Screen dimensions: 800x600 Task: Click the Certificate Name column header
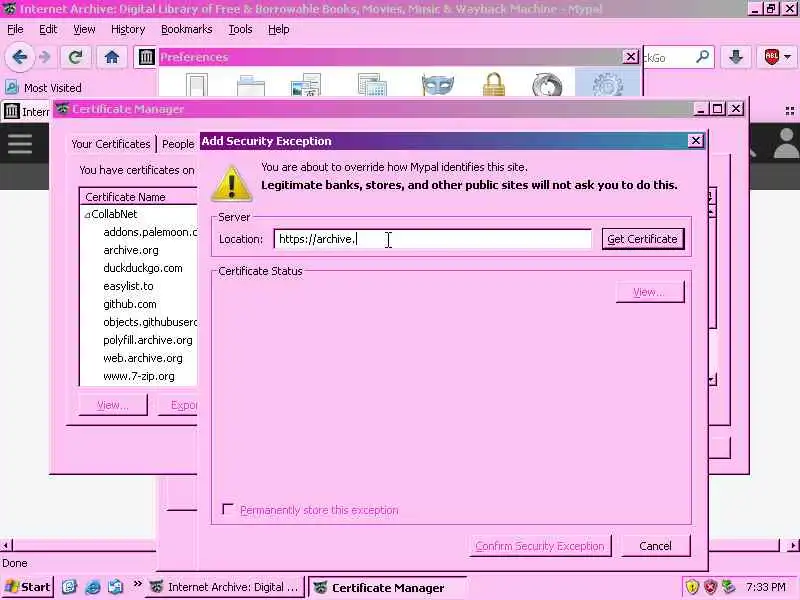pos(139,197)
